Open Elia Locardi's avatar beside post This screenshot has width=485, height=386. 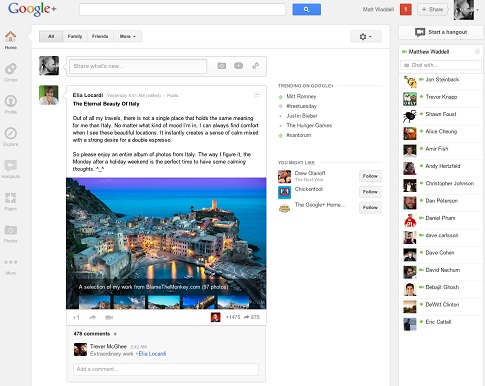49,95
